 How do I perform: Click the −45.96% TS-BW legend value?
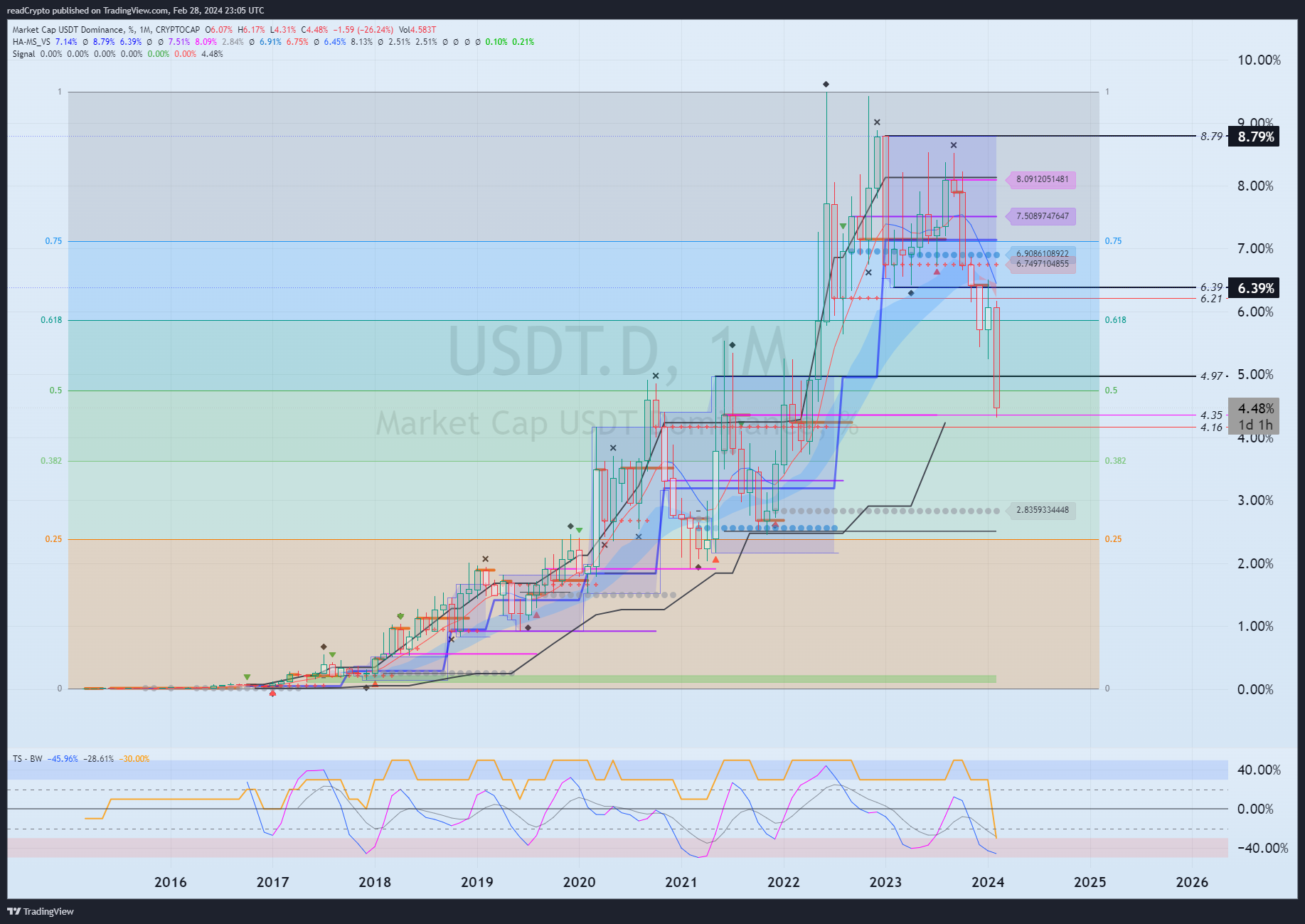coord(63,759)
